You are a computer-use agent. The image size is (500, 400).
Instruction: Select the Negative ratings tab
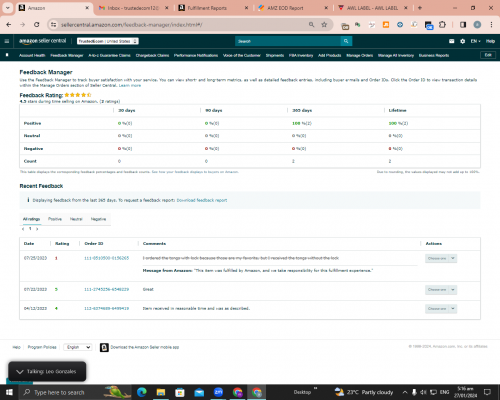[98, 219]
